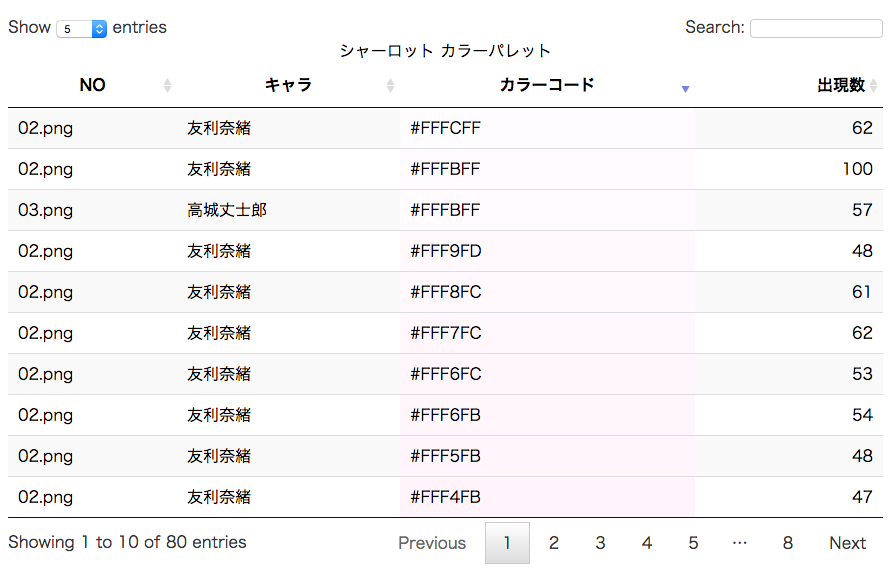The height and width of the screenshot is (580, 895).
Task: Click the Next page link
Action: 848,543
